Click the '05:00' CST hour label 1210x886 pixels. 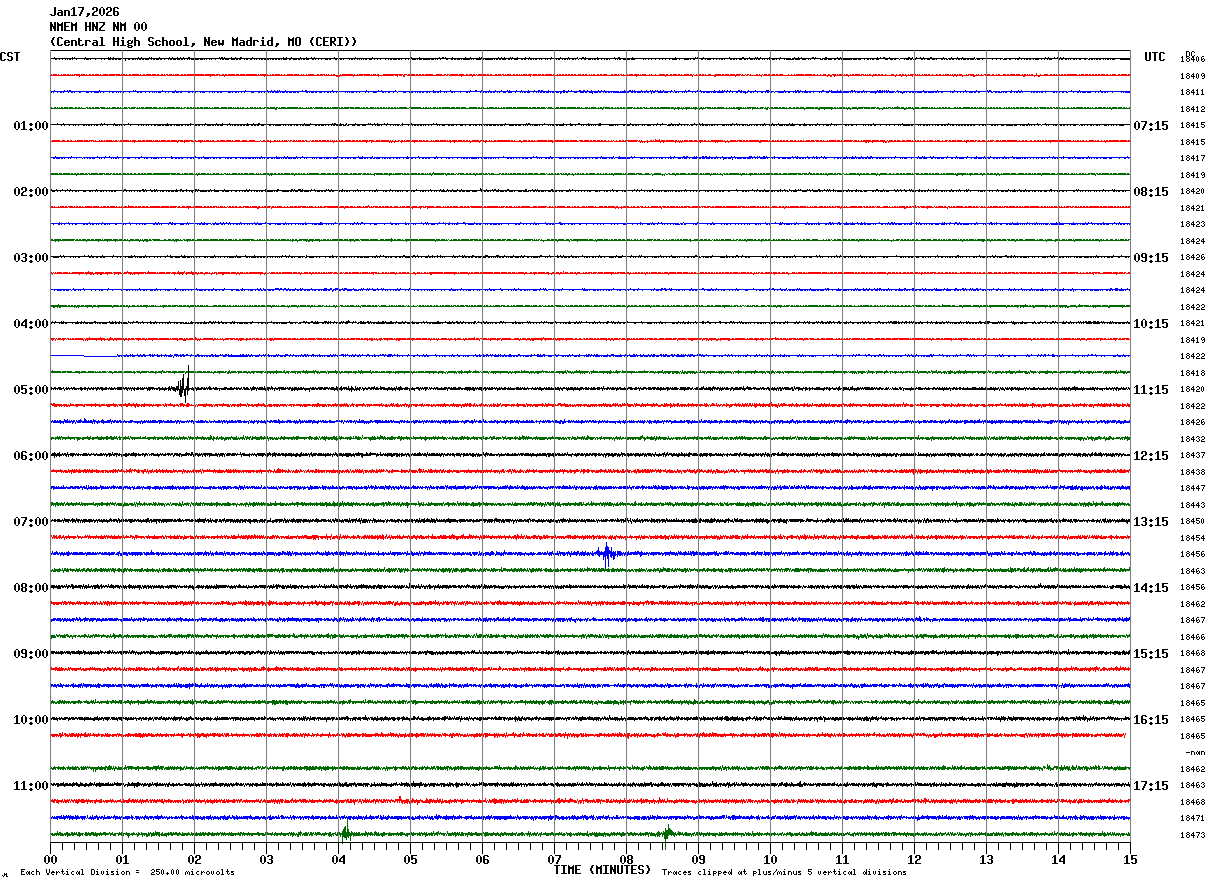31,390
